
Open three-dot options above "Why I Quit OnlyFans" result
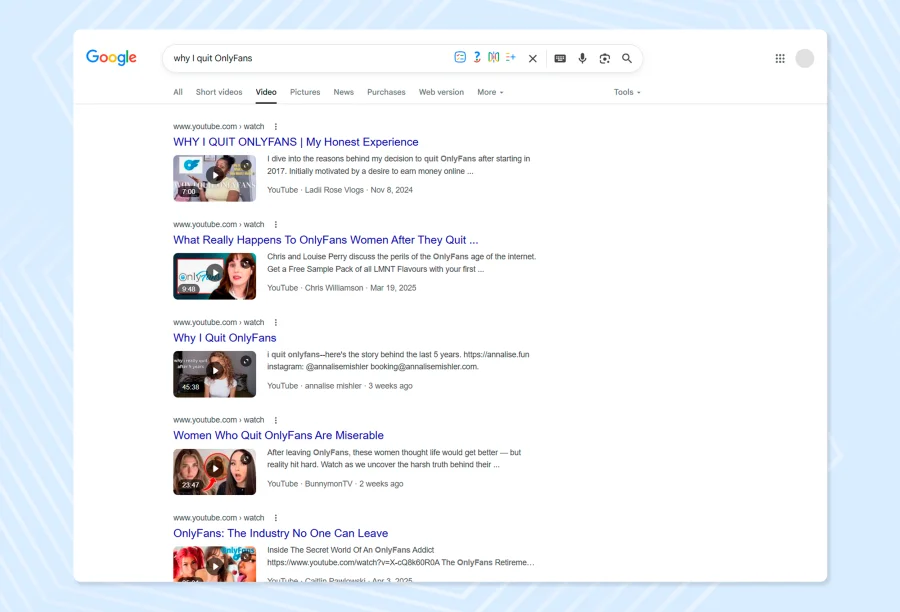(x=276, y=323)
